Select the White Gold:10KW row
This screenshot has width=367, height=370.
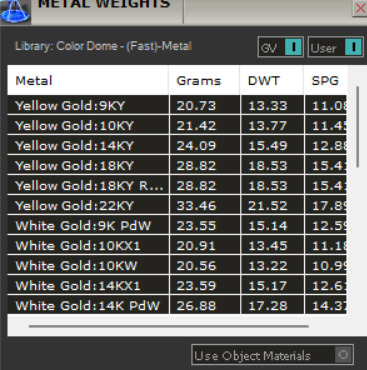(177, 265)
